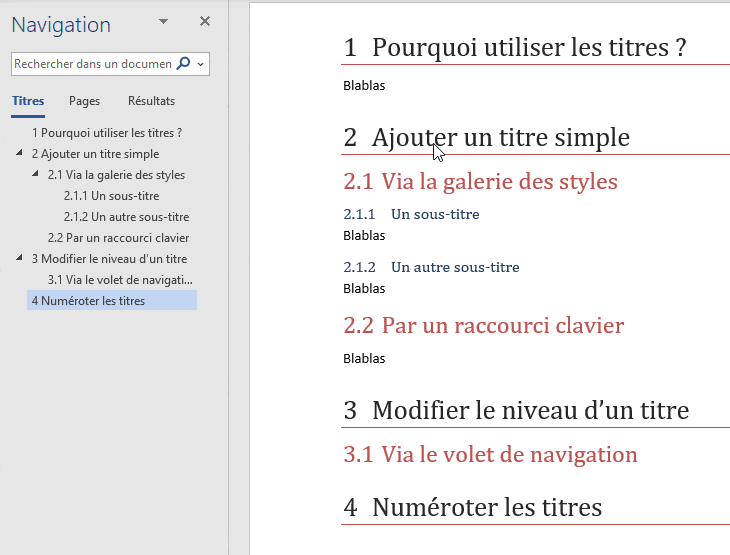Click subheading '2.1.1 Un sous-titre' in document
Viewport: 730px width, 555px height.
pyautogui.click(x=411, y=214)
